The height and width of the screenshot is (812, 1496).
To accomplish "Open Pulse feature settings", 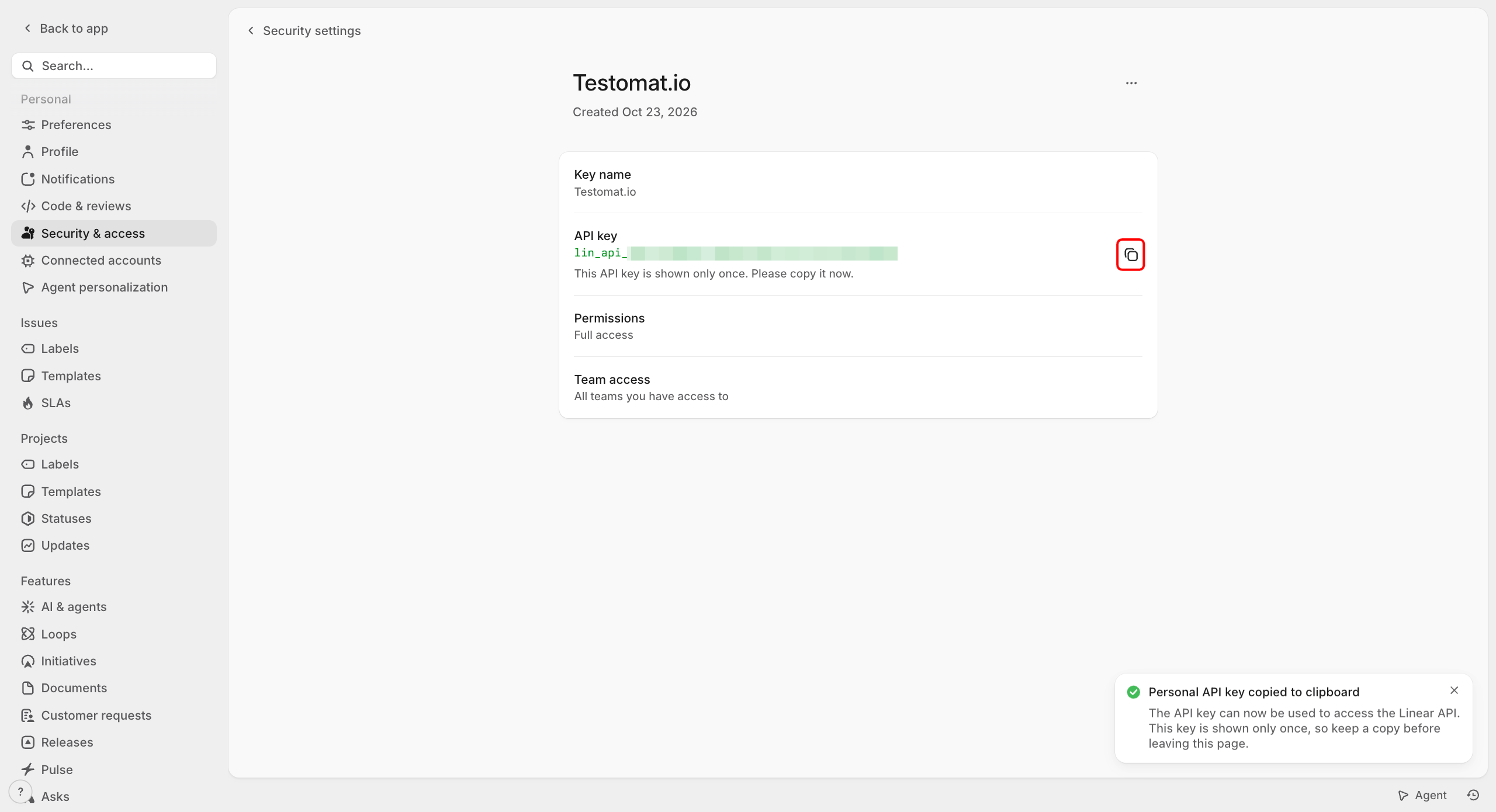I will [114, 770].
